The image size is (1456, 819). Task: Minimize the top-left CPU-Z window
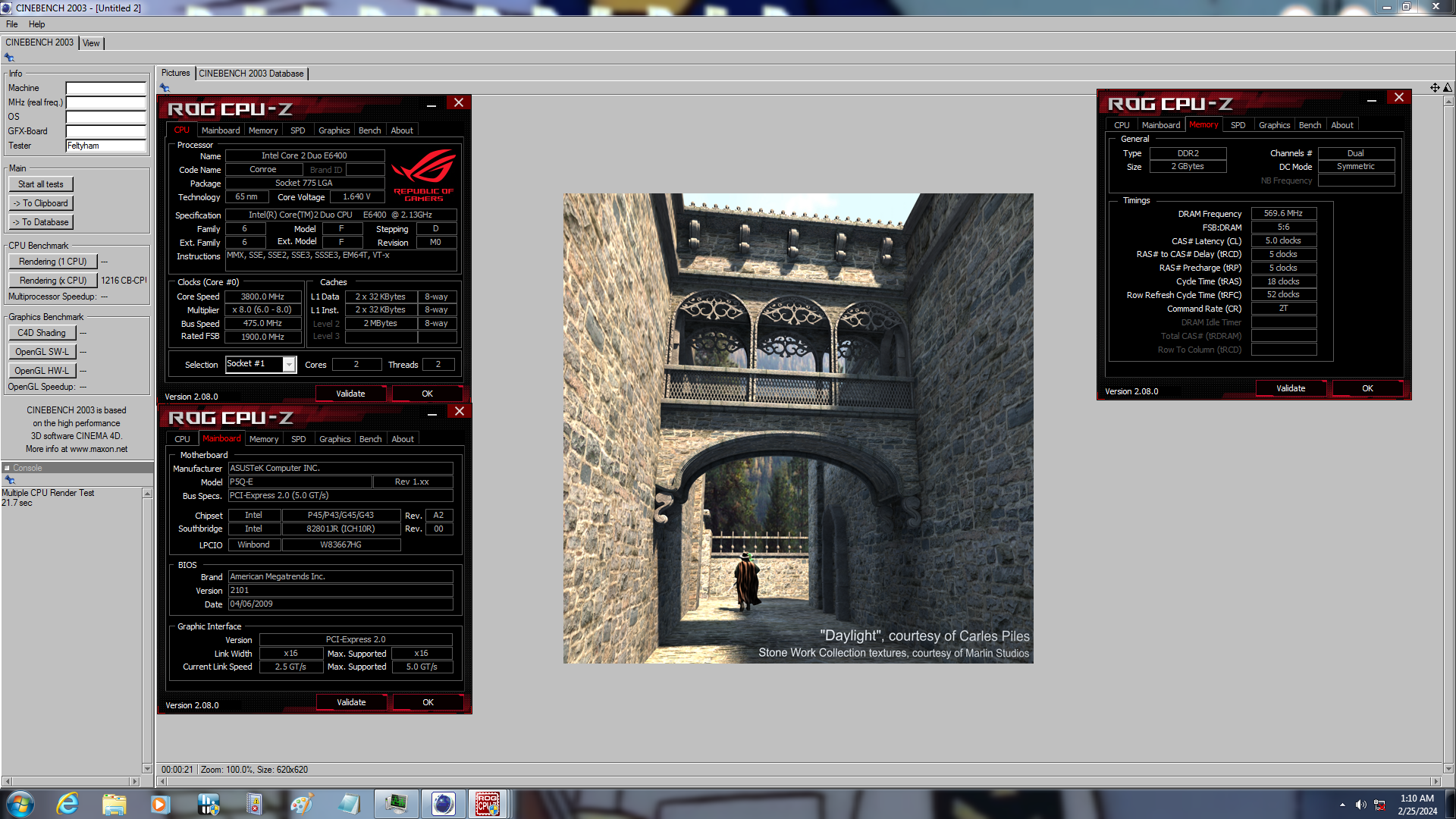(x=431, y=105)
